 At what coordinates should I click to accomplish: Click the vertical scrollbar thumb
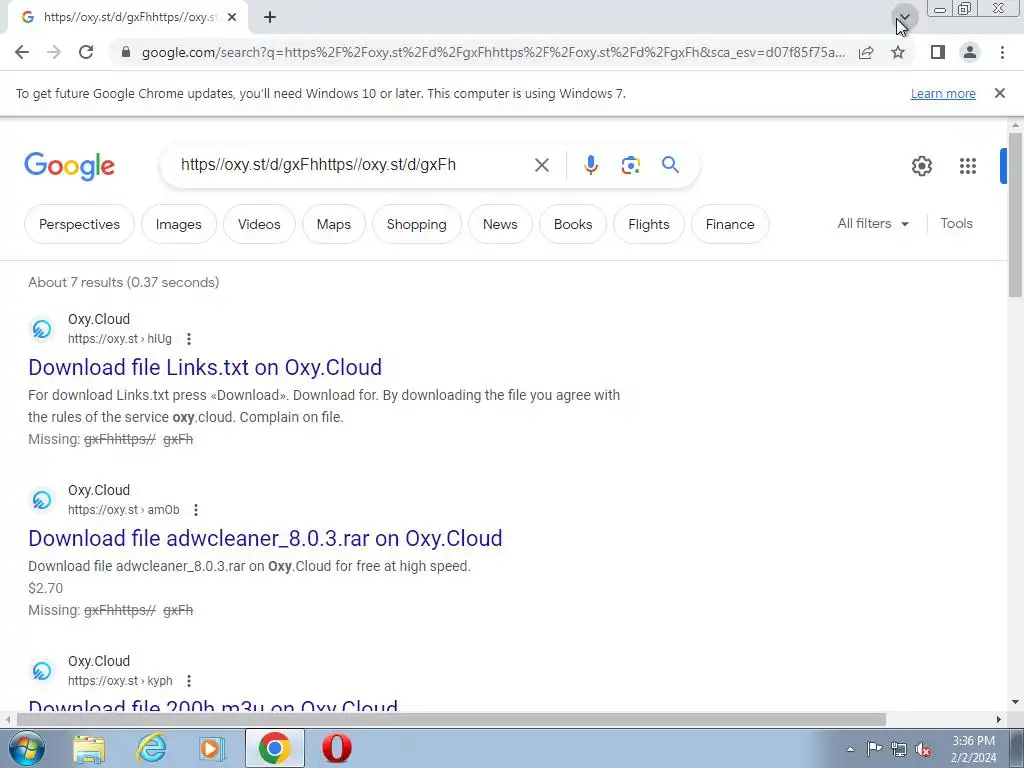pos(1015,214)
